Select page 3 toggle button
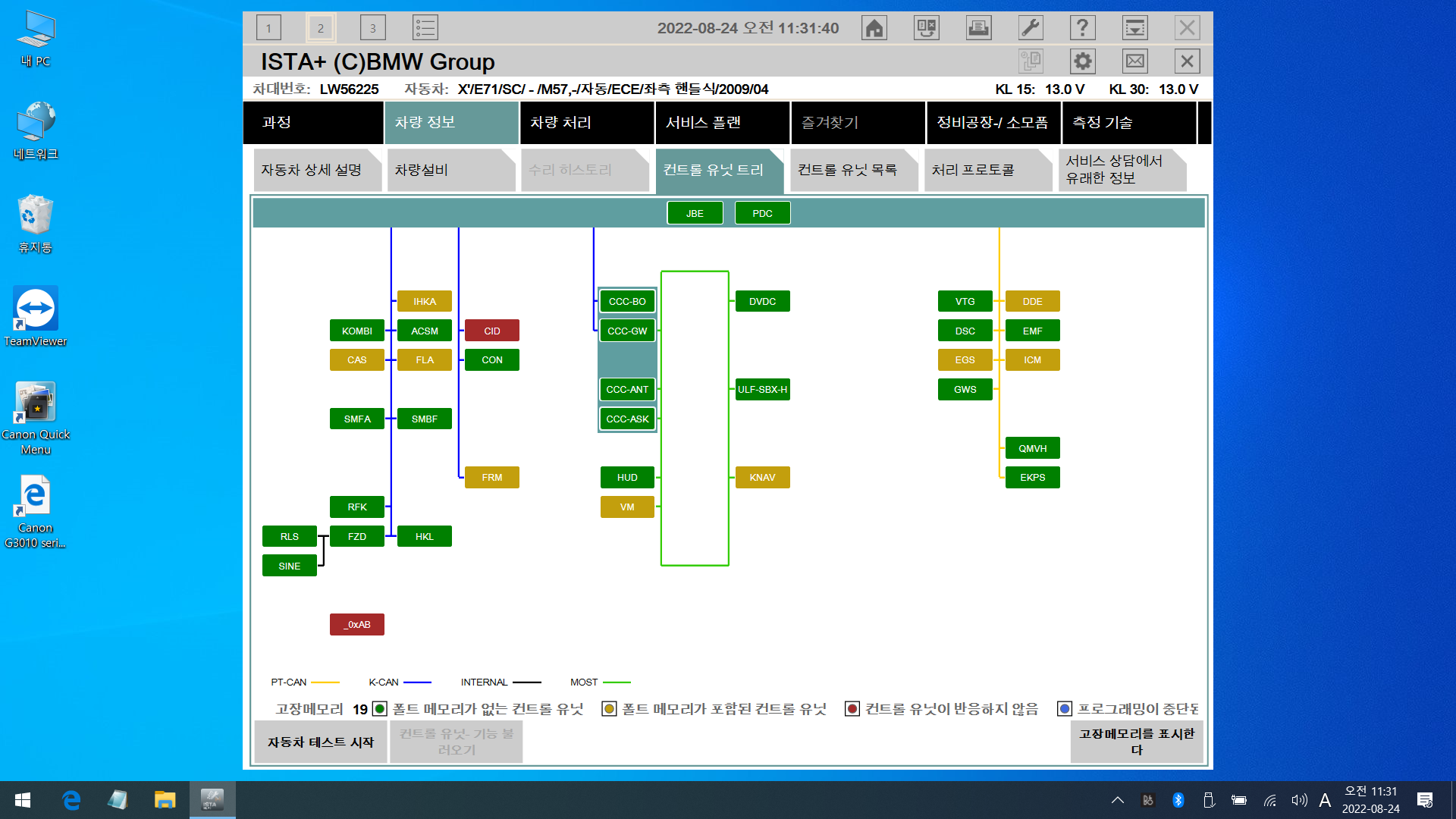The image size is (1456, 819). tap(372, 28)
